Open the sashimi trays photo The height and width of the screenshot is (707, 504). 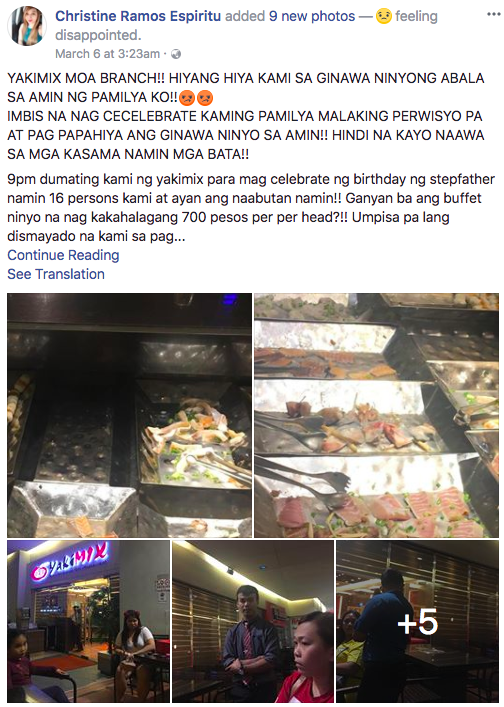376,415
